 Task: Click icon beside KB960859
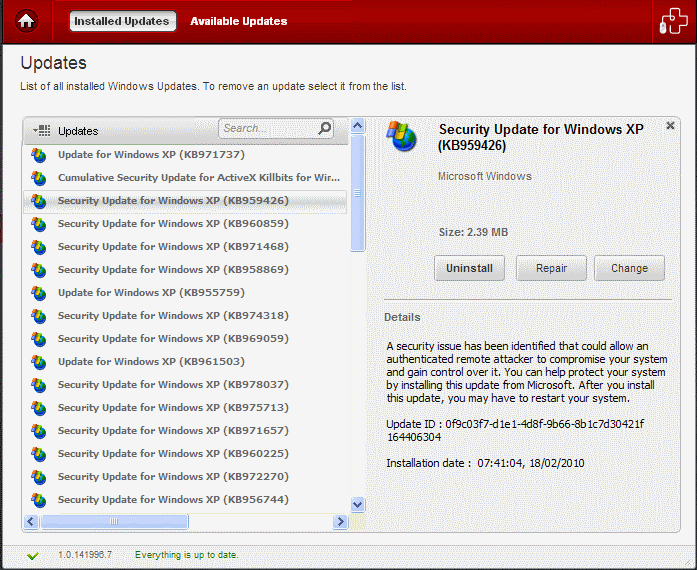39,224
